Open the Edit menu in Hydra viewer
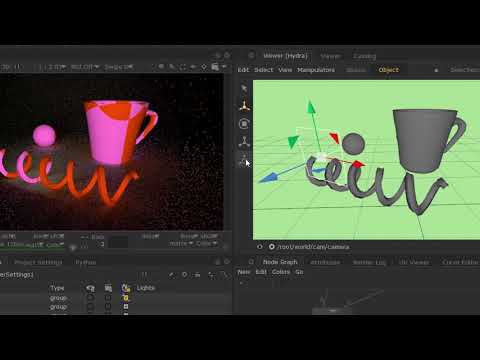This screenshot has width=480, height=360. pyautogui.click(x=243, y=70)
